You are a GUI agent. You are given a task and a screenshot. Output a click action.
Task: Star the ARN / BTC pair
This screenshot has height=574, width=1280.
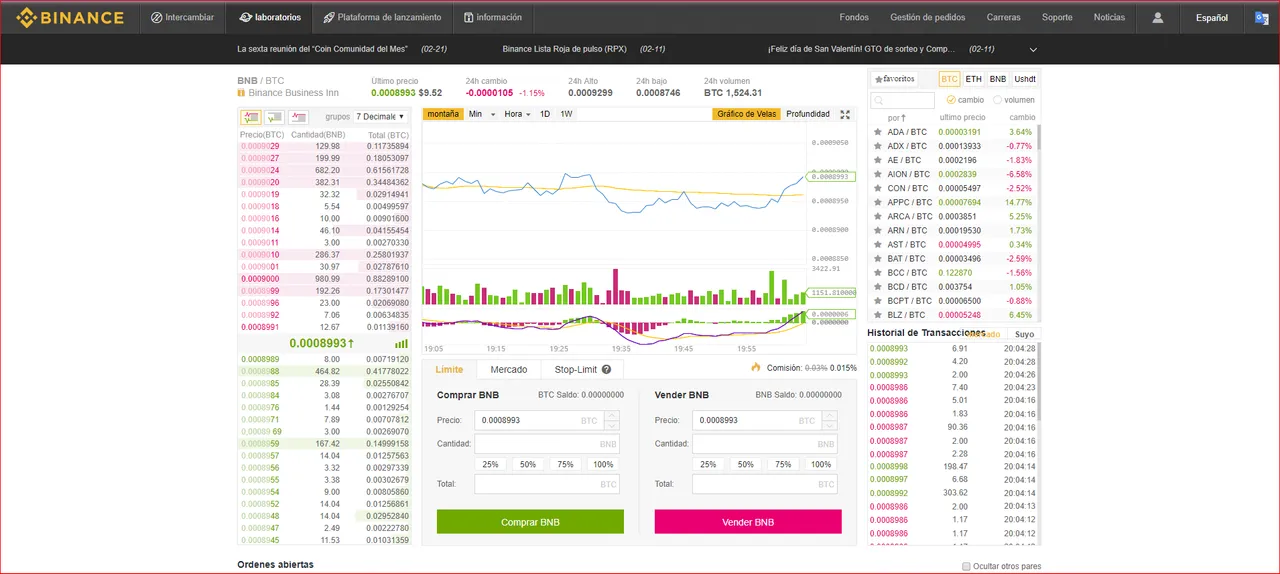click(x=878, y=230)
